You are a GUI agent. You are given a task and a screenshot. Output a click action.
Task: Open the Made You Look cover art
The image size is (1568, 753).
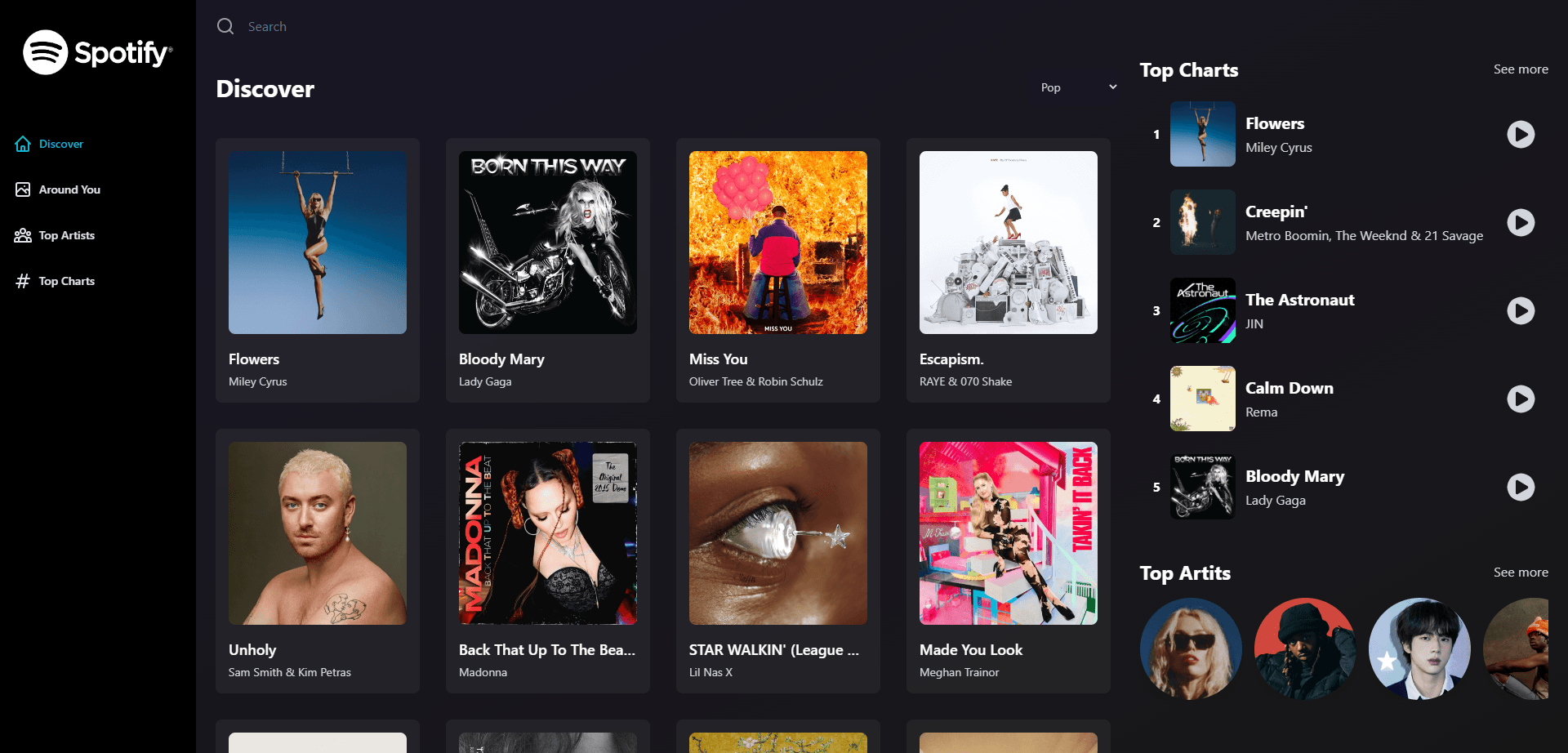1009,533
